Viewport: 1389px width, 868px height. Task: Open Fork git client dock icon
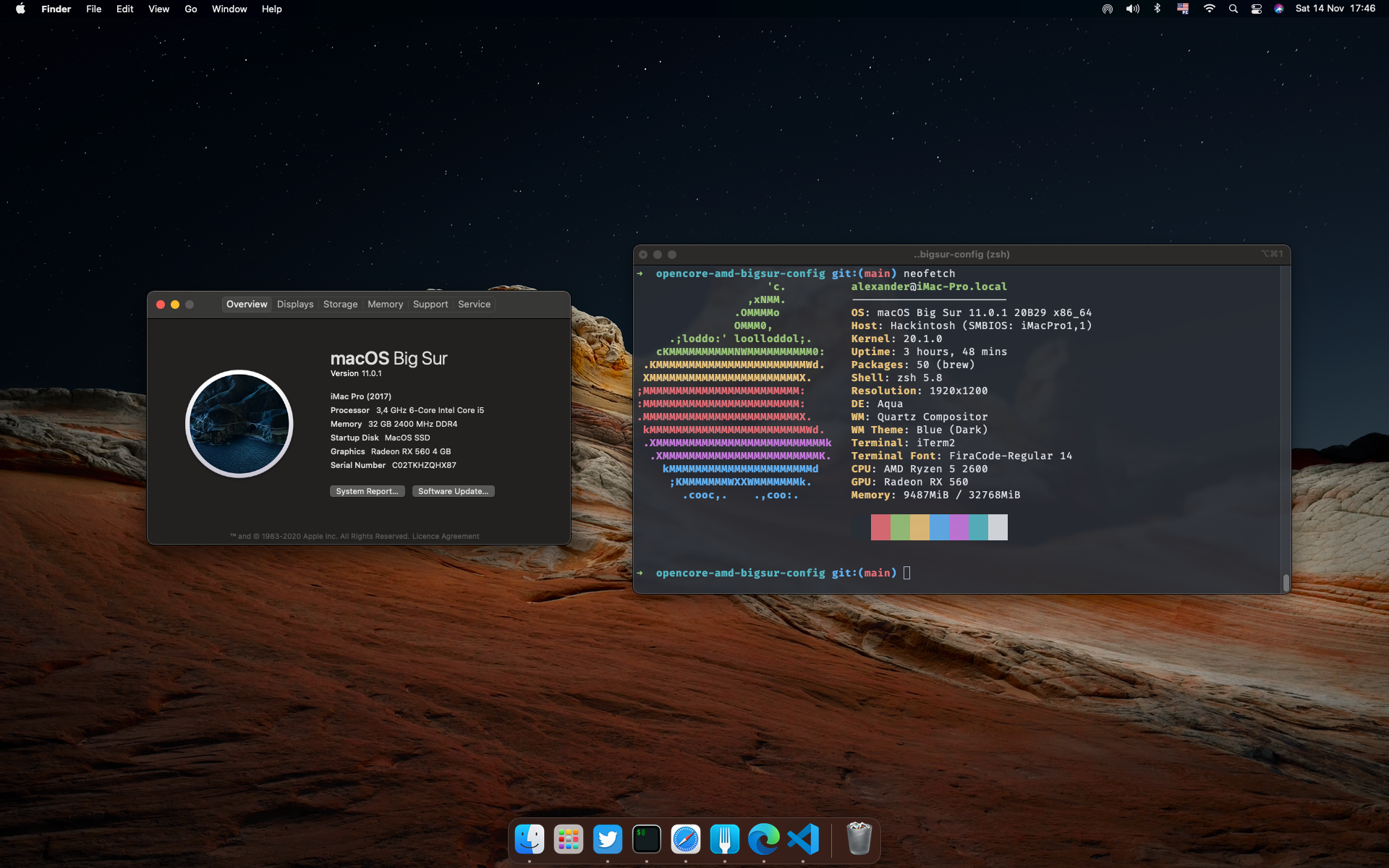click(725, 839)
